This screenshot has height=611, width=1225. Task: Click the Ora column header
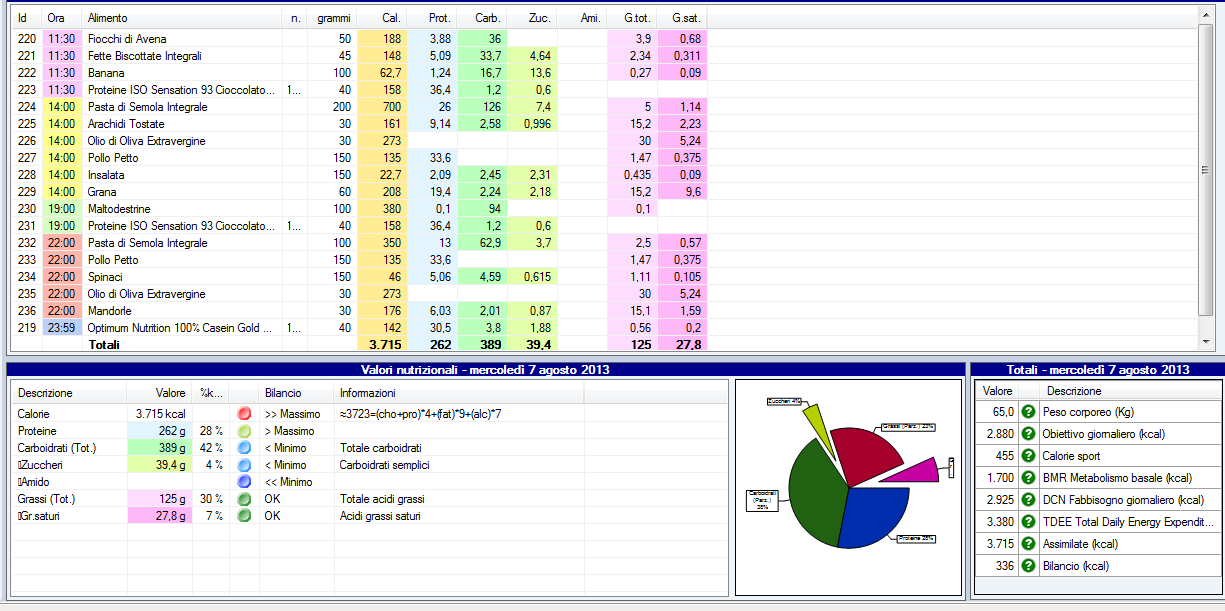coord(57,18)
